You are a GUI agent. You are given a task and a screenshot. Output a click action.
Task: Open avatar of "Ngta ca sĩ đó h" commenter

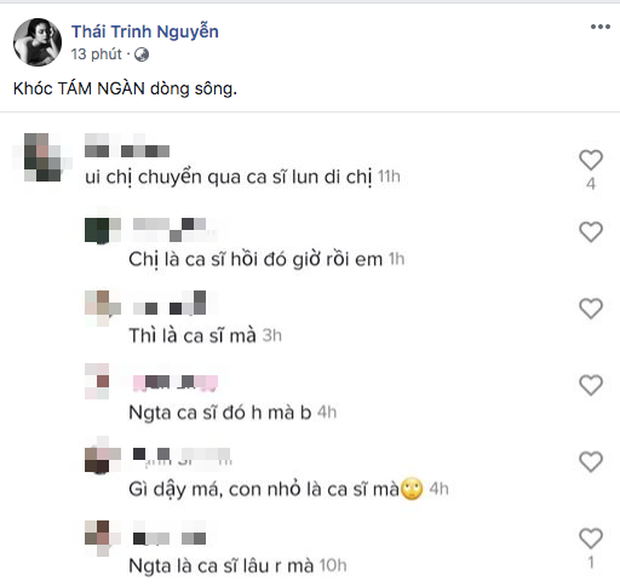click(100, 383)
